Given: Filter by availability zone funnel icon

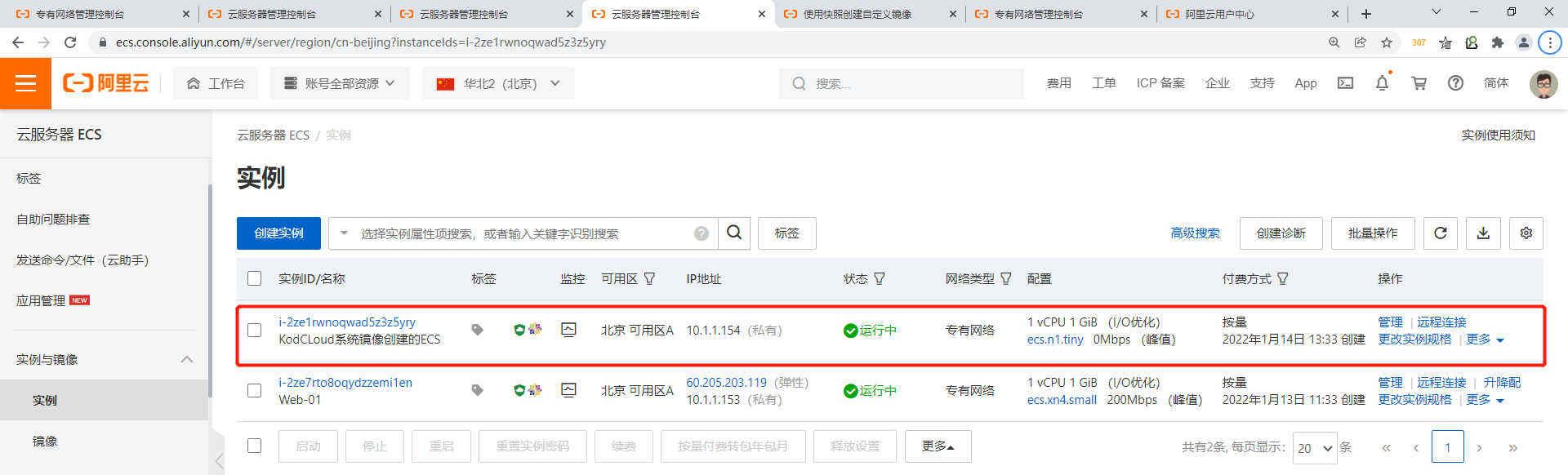Looking at the screenshot, I should pyautogui.click(x=649, y=279).
